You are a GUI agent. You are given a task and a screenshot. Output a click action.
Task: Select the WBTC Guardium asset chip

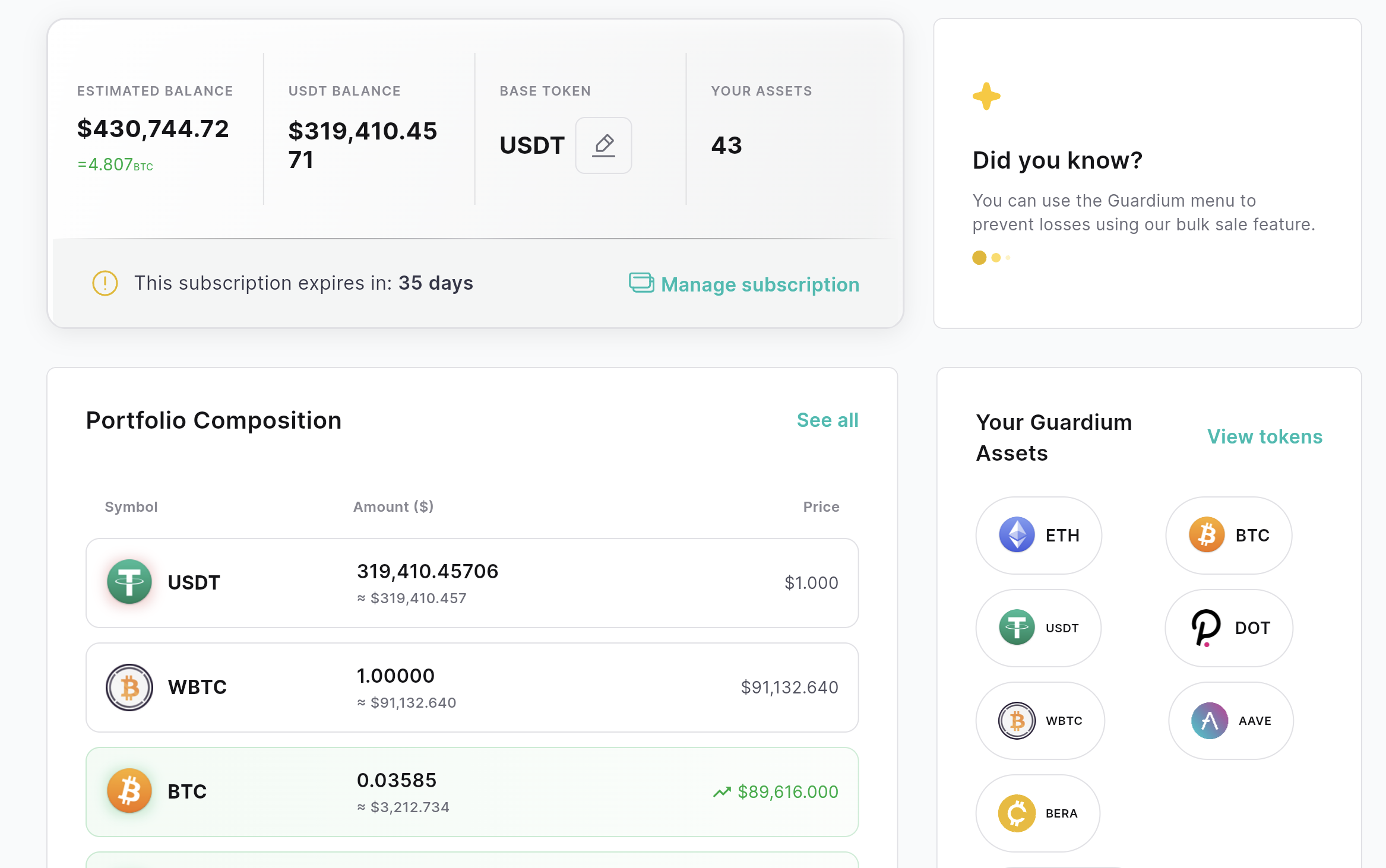click(x=1040, y=721)
